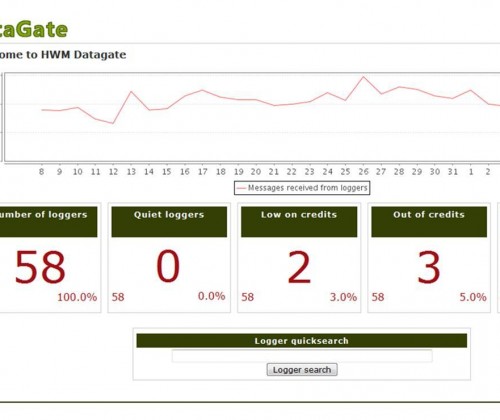Click the chart peak above day 26
Image resolution: width=500 pixels, height=420 pixels.
363,77
